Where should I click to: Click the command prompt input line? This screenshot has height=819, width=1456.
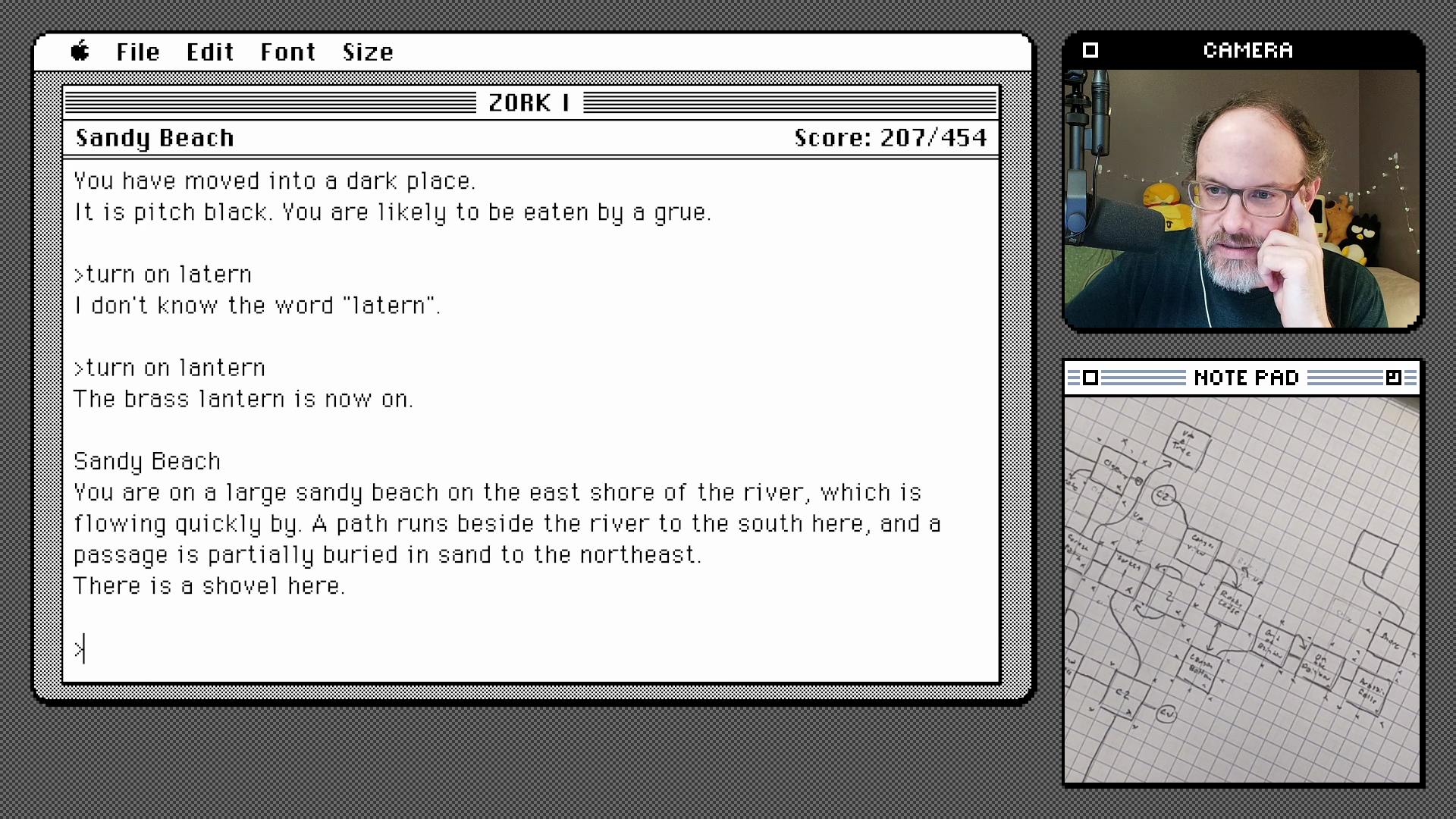tap(531, 649)
